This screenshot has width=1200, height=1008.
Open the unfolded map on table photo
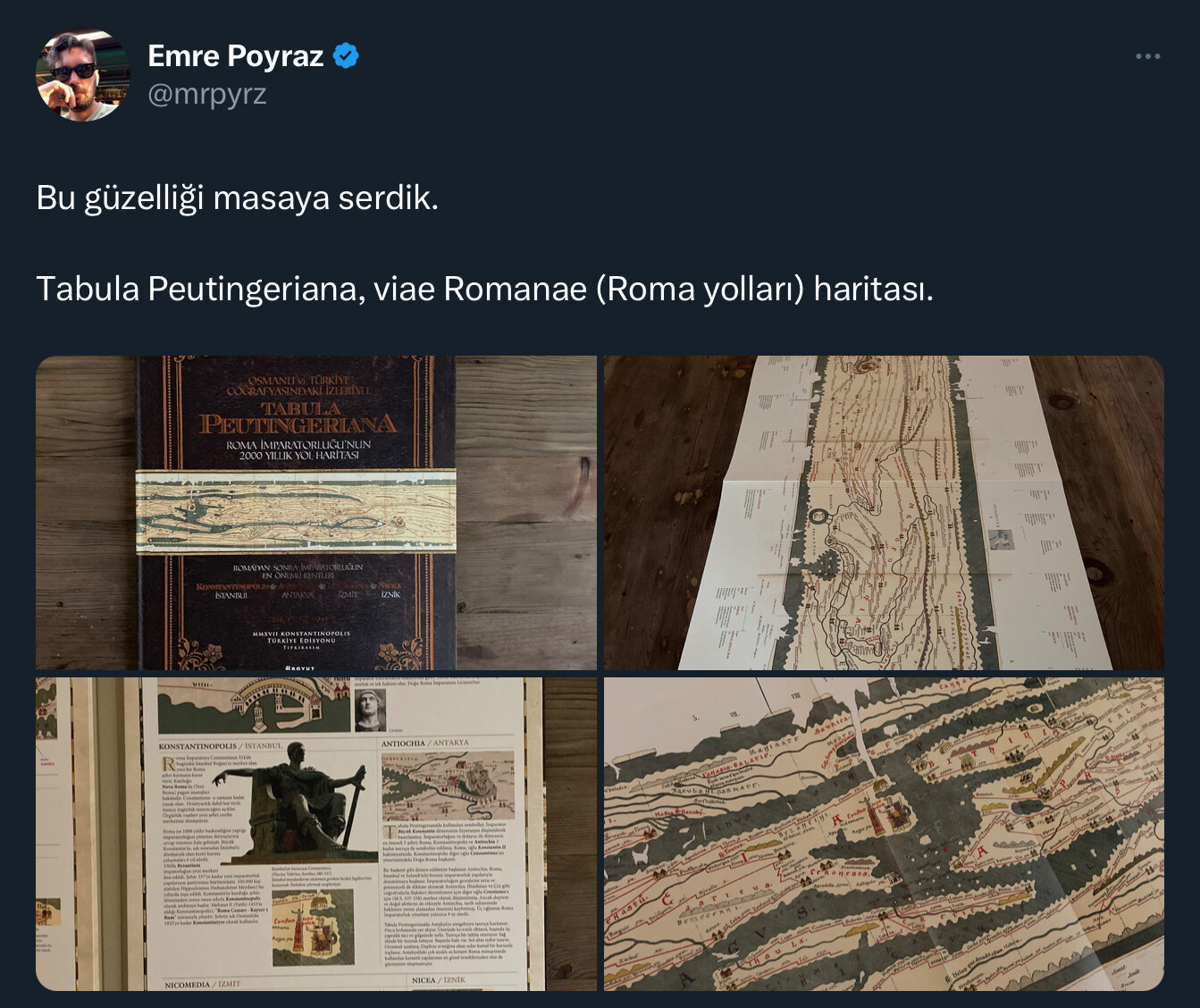[x=884, y=513]
